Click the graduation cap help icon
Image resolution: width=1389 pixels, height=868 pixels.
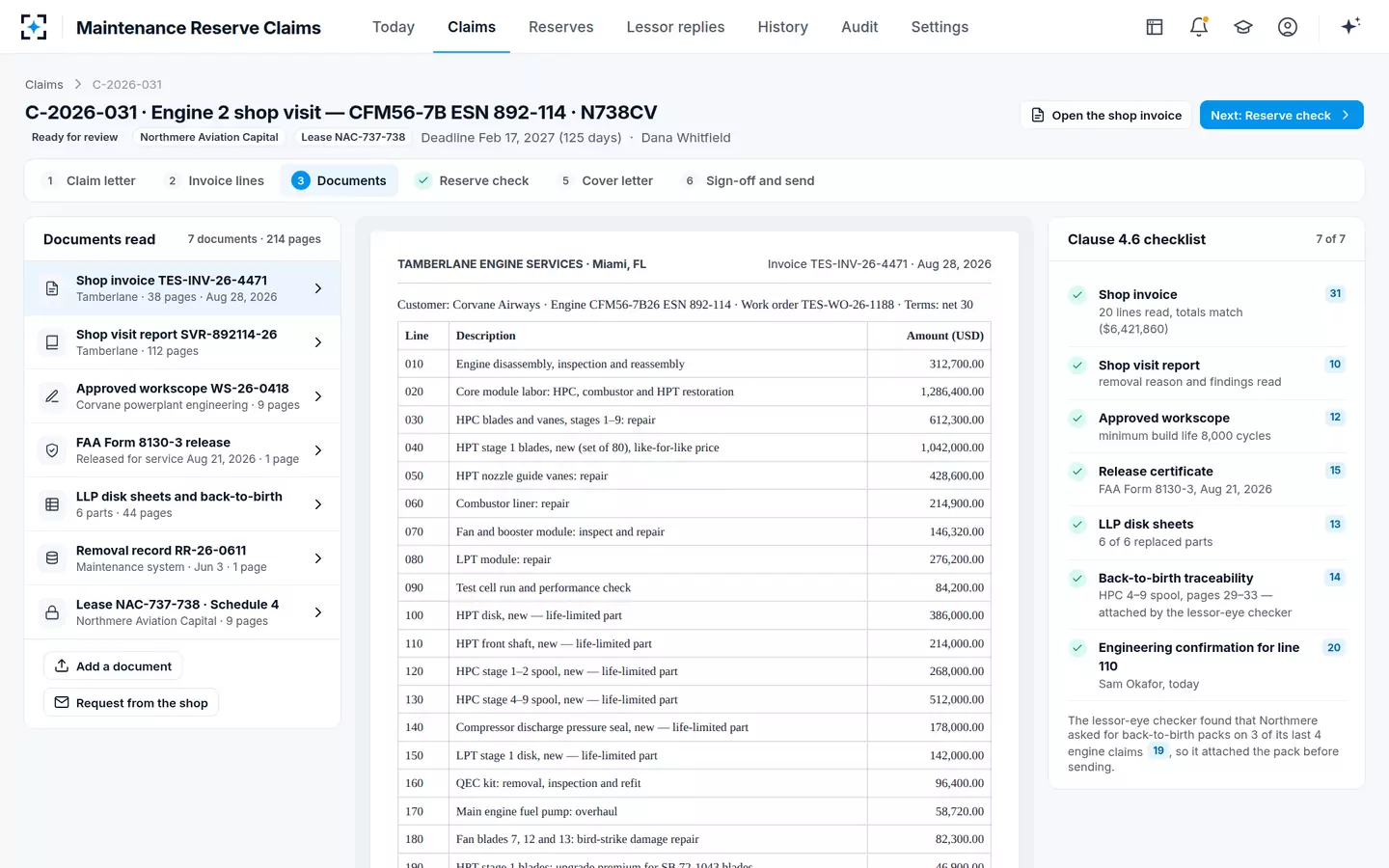pos(1243,27)
